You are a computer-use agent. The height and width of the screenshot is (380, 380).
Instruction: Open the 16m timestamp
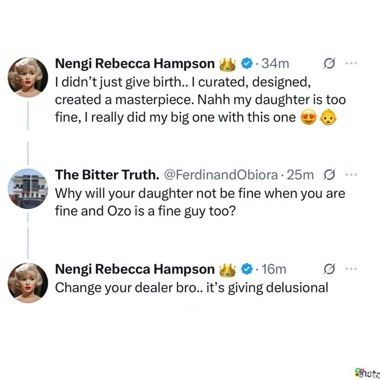tap(274, 269)
